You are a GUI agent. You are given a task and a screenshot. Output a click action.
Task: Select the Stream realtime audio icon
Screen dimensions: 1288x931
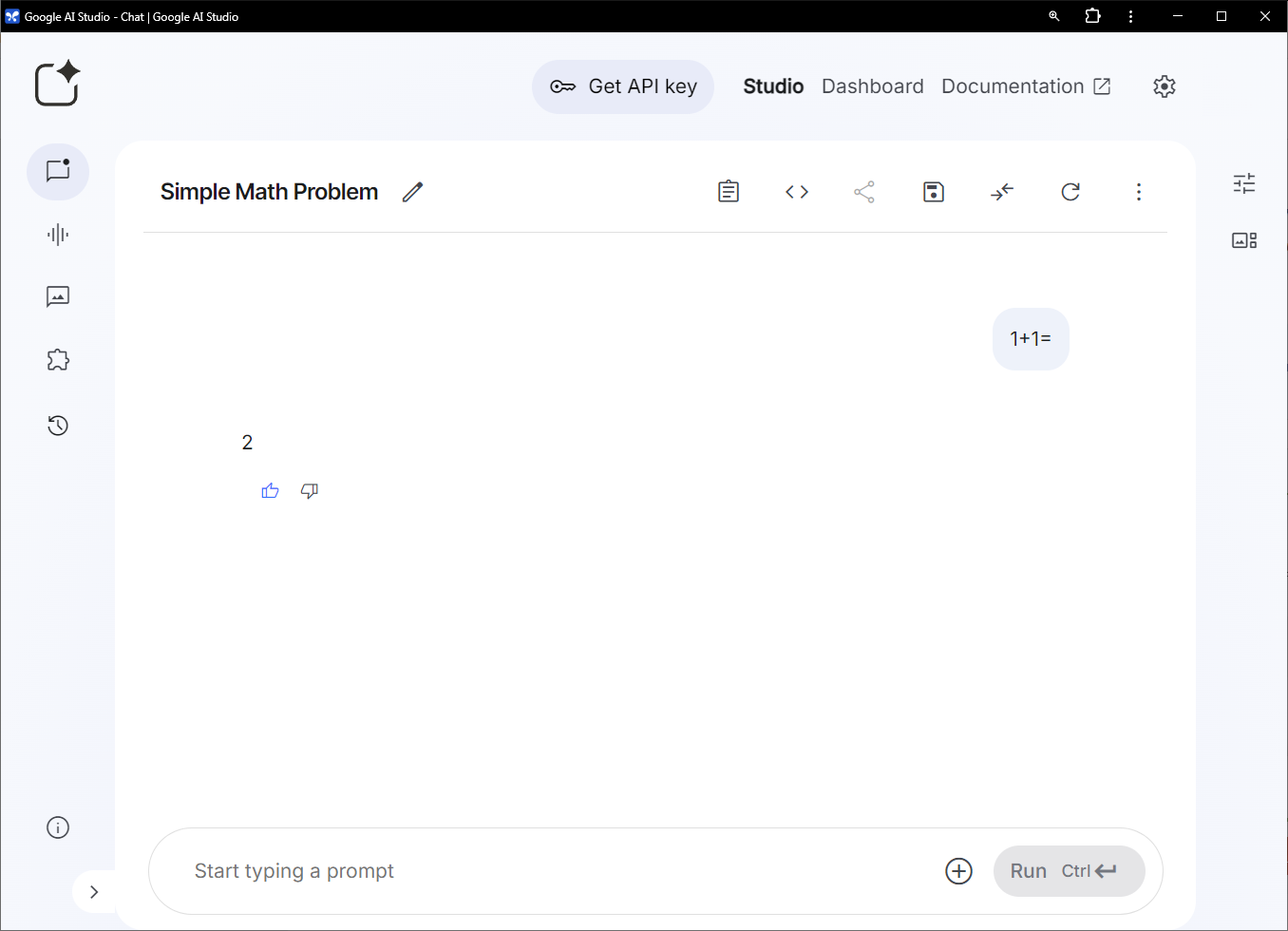57,235
